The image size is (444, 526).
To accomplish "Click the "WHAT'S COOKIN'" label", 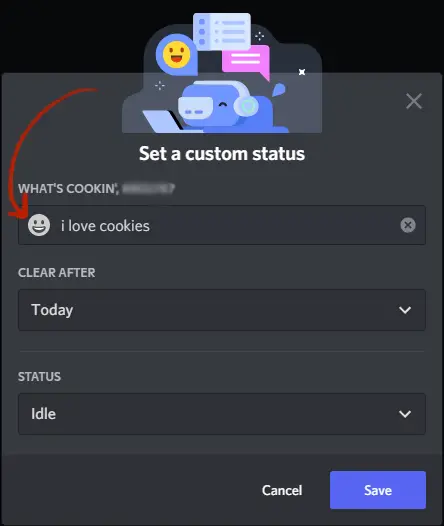I will (68, 189).
